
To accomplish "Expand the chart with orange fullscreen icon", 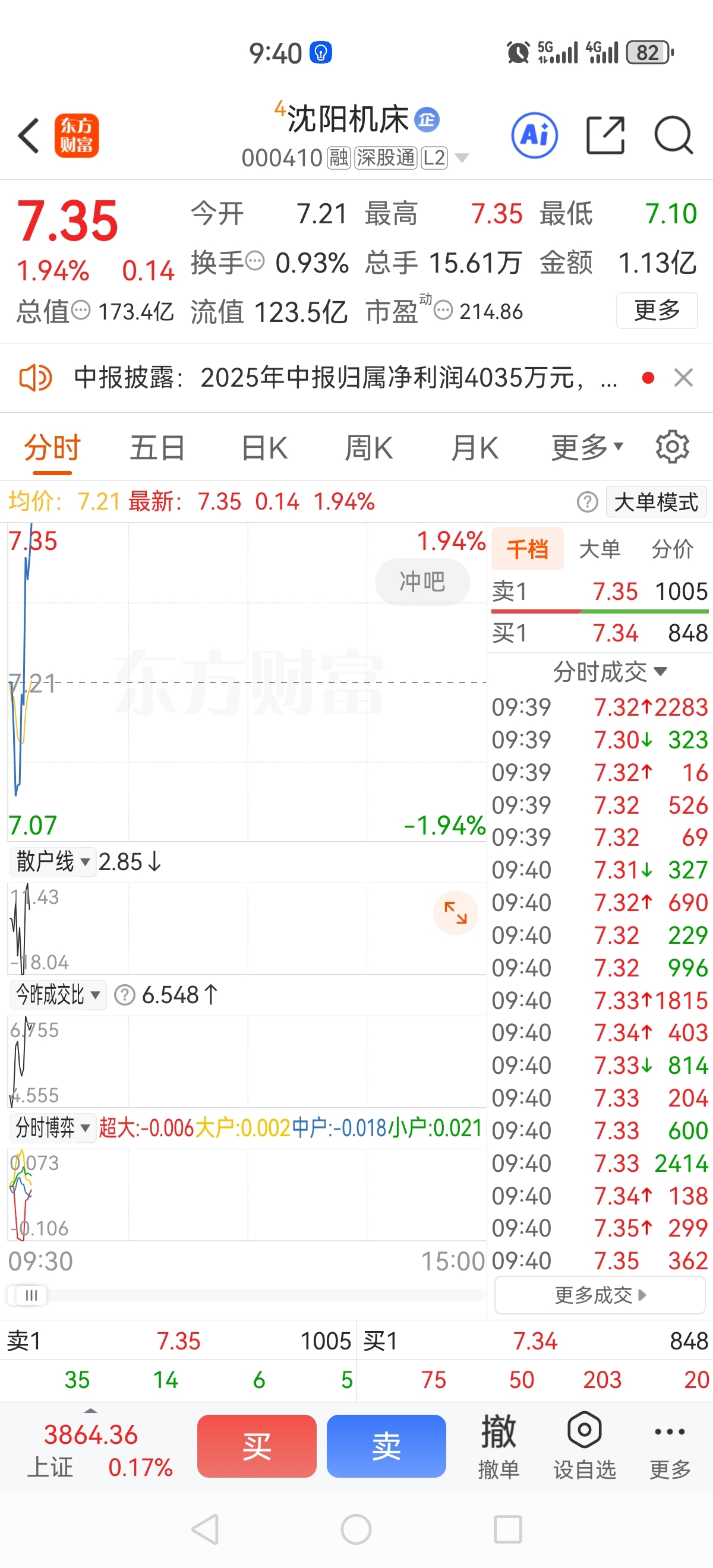I will (x=456, y=913).
